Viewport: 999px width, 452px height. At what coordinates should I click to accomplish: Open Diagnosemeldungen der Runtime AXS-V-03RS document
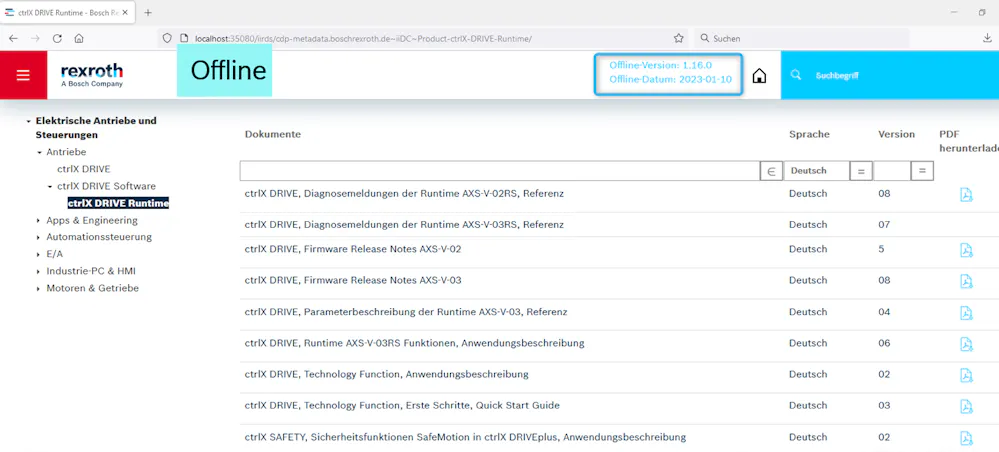404,225
